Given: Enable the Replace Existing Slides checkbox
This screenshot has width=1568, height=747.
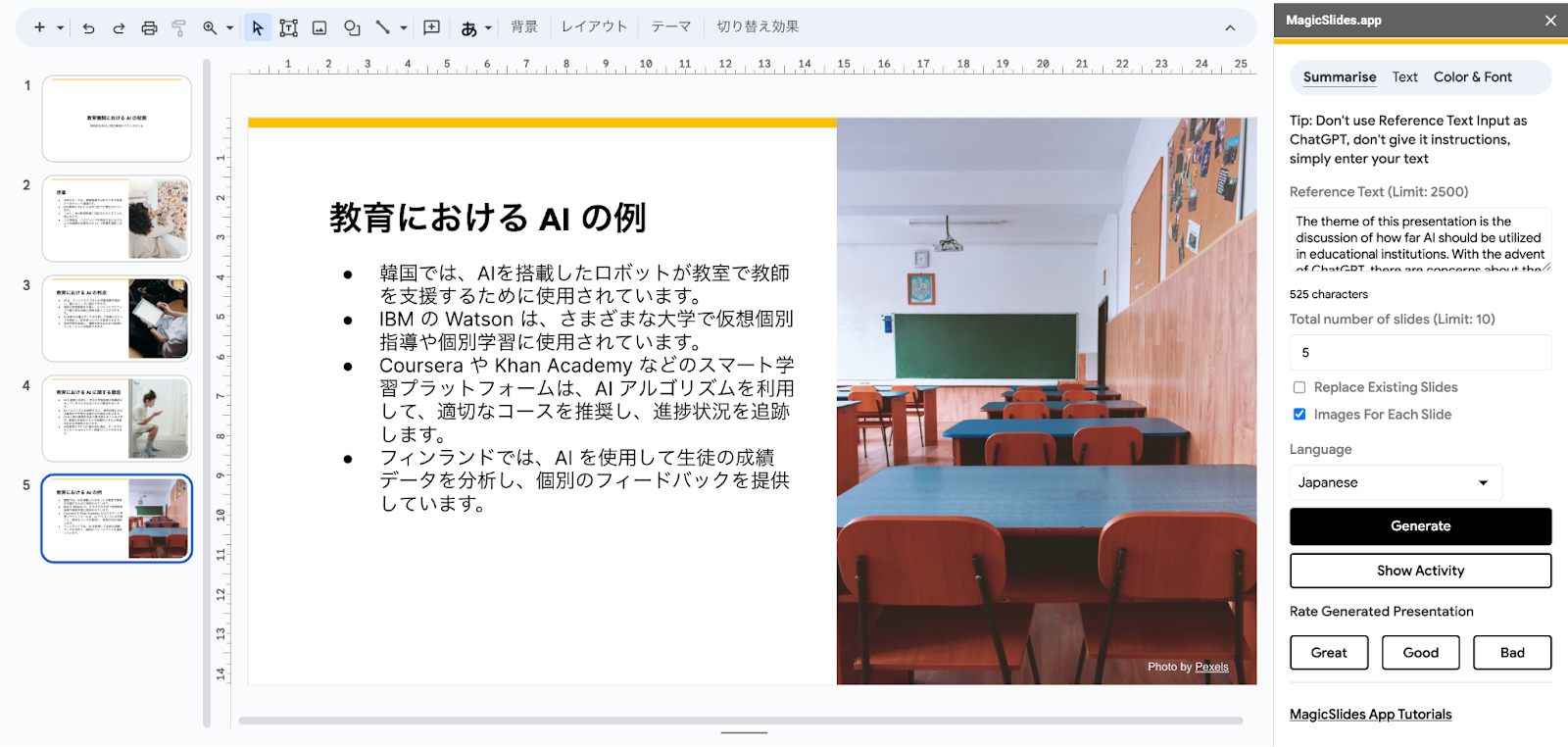Looking at the screenshot, I should tap(1299, 388).
